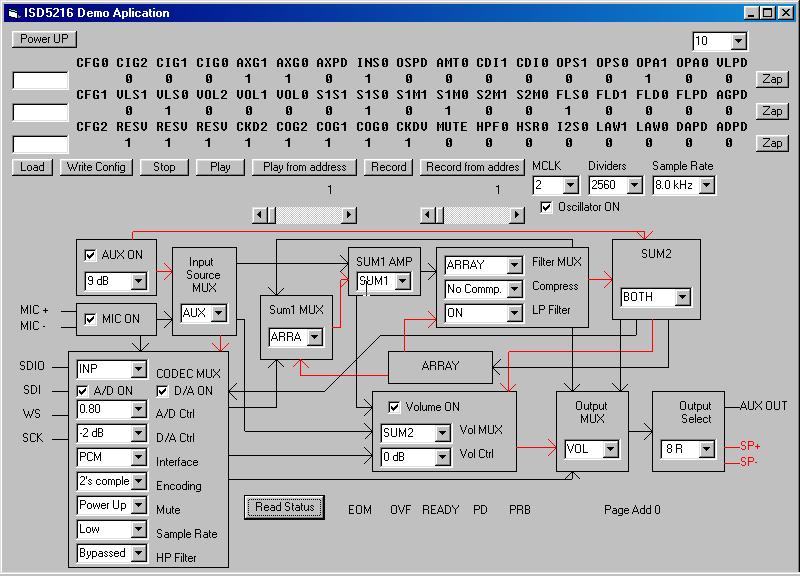Close the ISD5216 Demo window
The image size is (800, 576).
(786, 13)
